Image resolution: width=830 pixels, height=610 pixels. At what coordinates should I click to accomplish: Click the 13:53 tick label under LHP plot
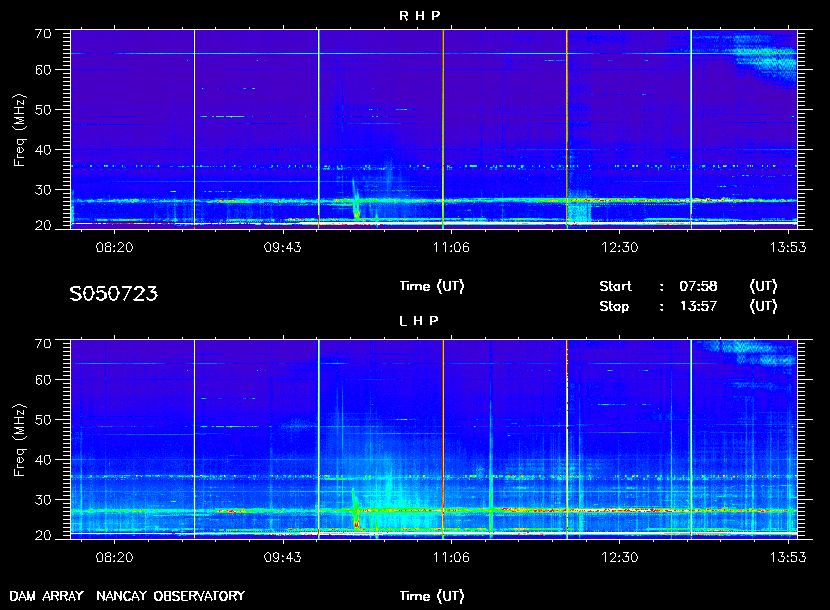(788, 557)
